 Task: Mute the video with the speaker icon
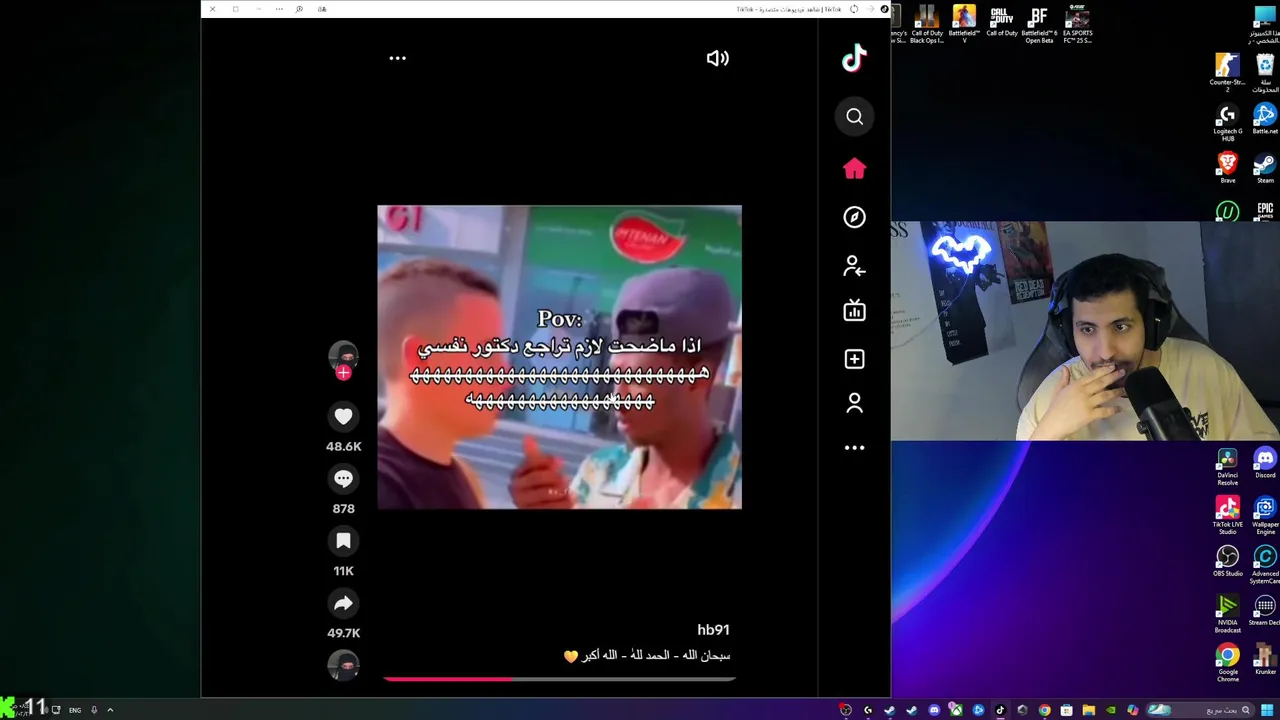(x=717, y=58)
